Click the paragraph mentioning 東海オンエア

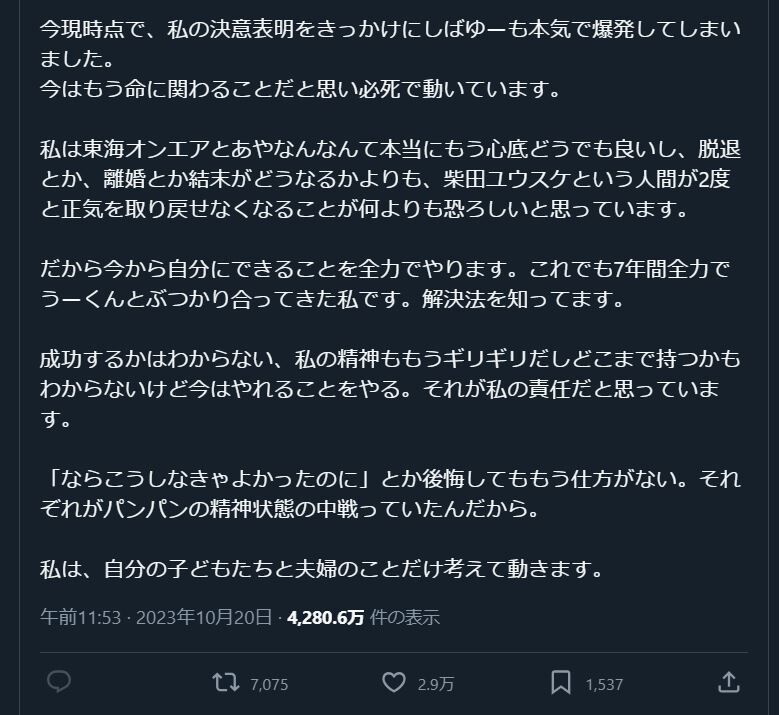coord(390,178)
